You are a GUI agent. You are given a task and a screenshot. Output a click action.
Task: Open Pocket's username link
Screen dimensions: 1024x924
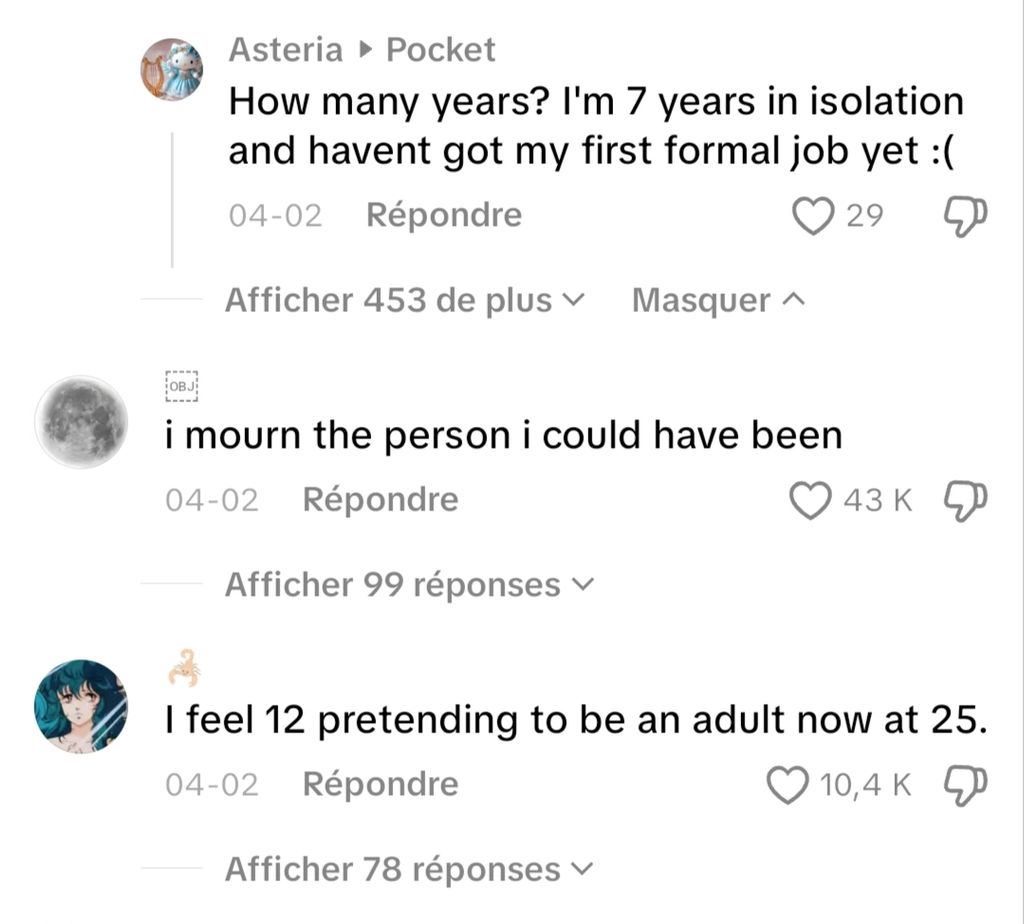click(x=441, y=50)
